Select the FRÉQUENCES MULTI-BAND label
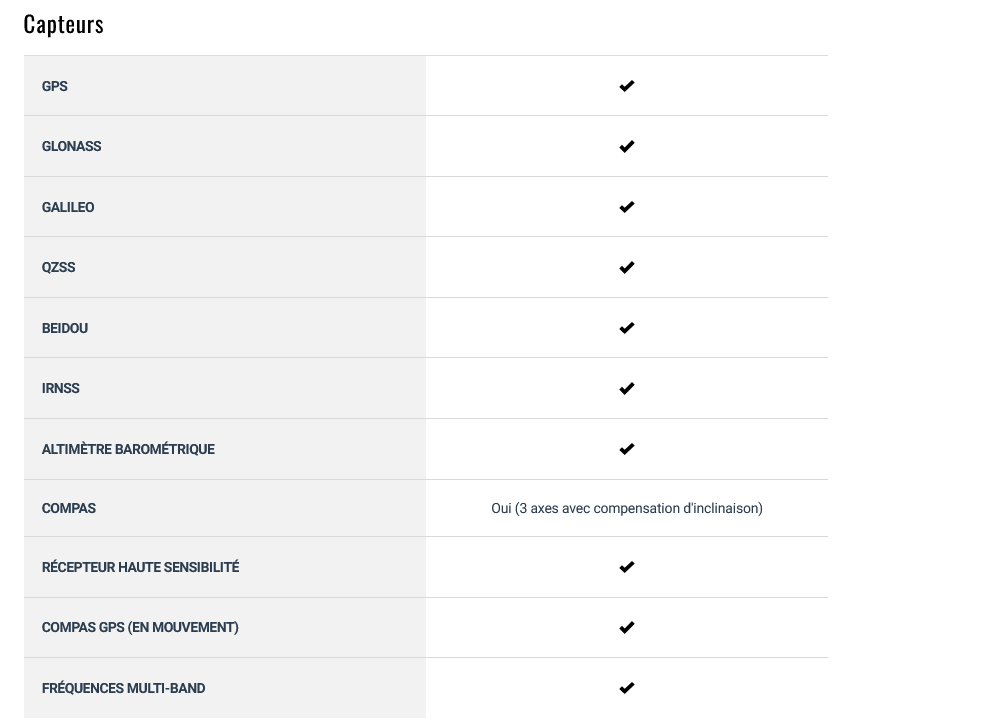Viewport: 999px width, 725px height. click(x=123, y=688)
